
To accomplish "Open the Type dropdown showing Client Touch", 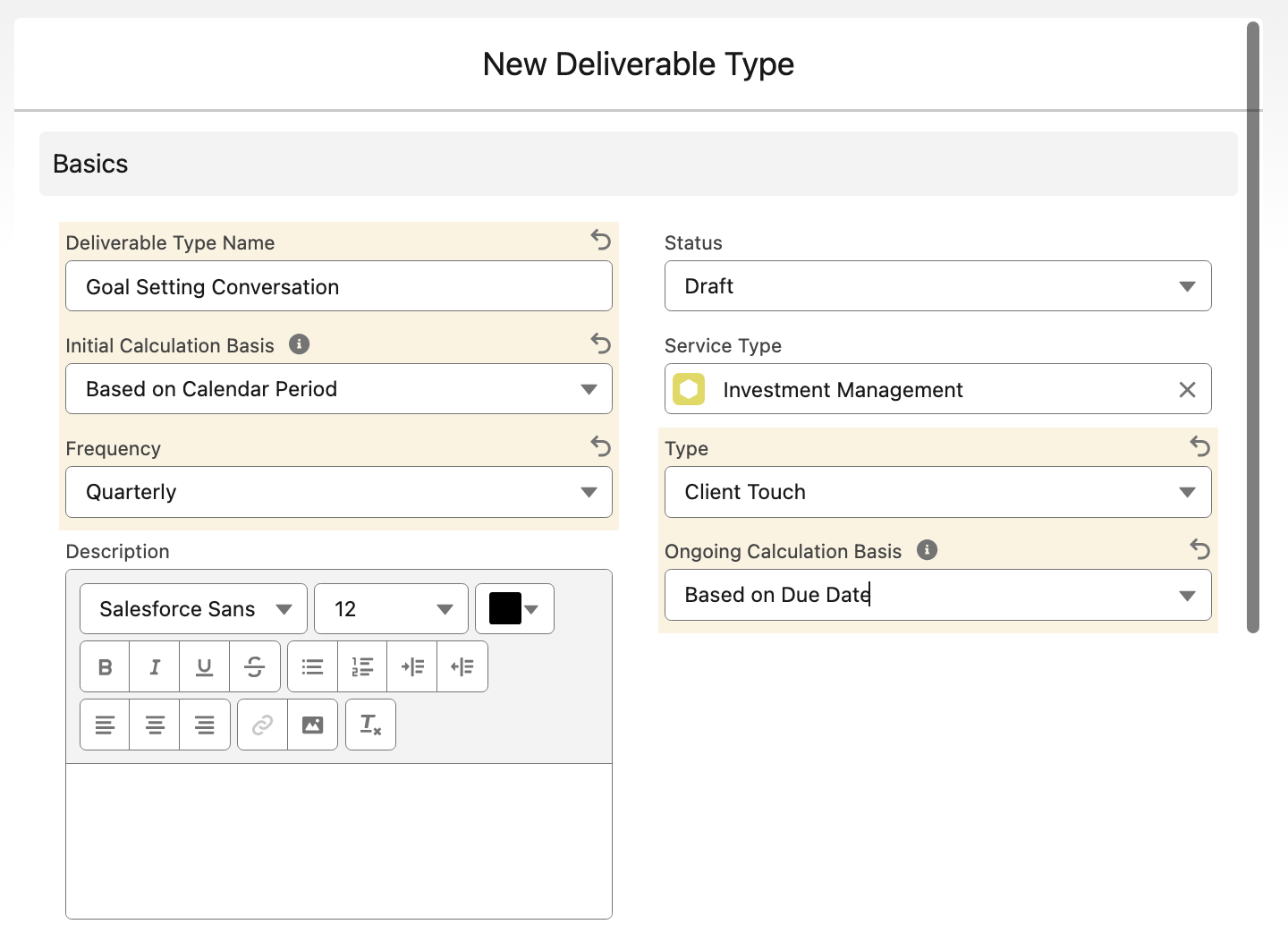I will (937, 492).
